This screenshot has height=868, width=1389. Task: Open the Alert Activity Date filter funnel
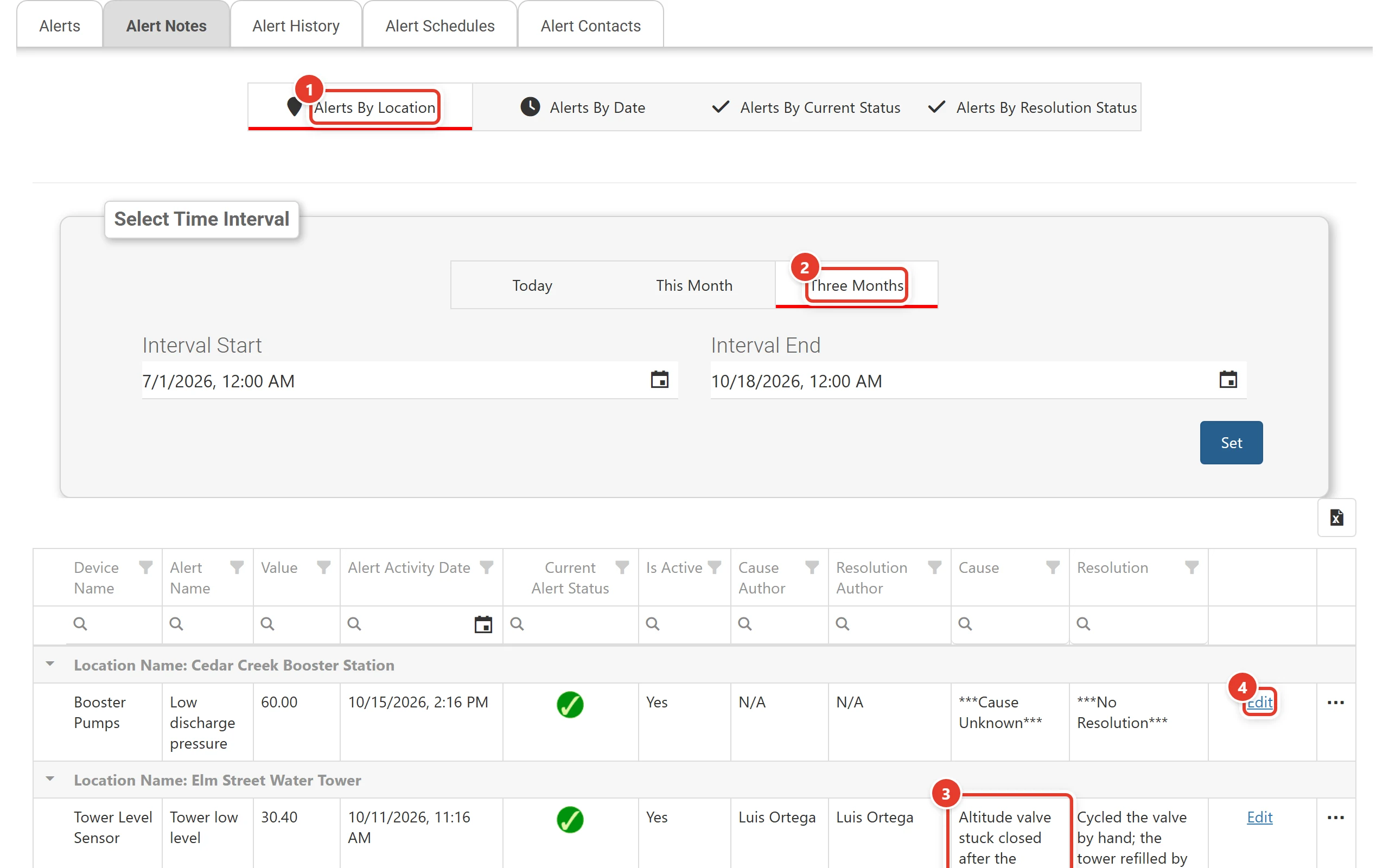(487, 567)
